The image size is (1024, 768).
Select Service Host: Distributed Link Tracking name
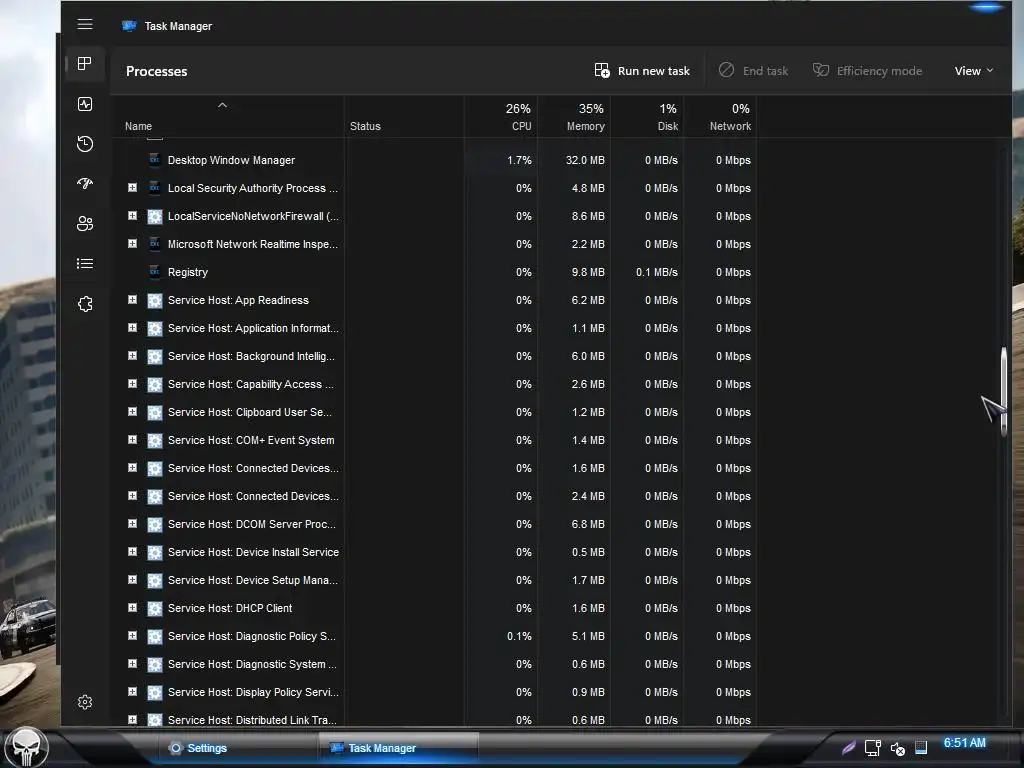[x=252, y=720]
